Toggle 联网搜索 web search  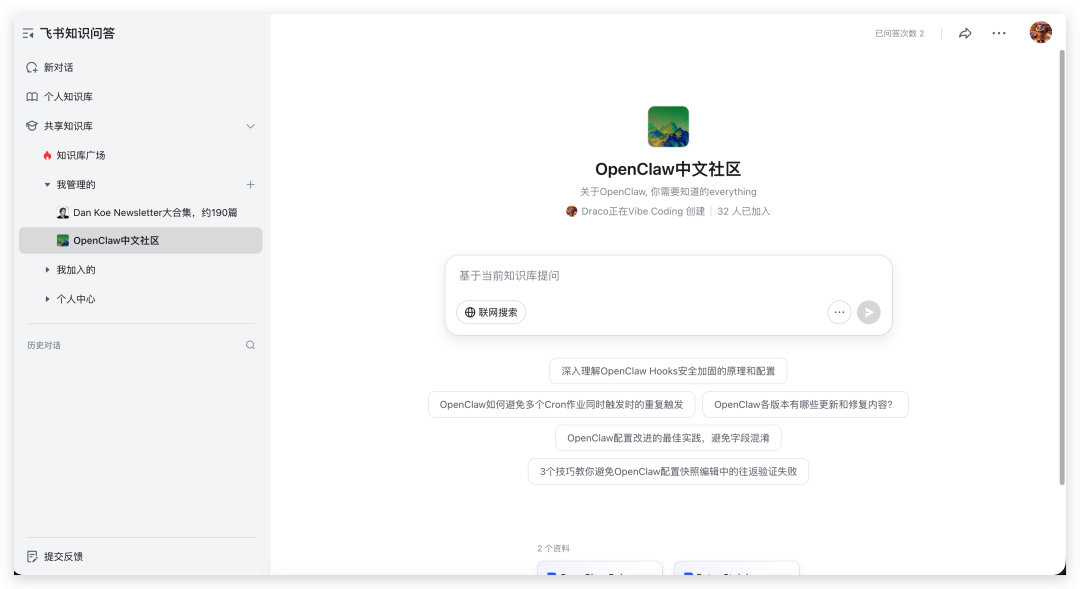point(491,312)
